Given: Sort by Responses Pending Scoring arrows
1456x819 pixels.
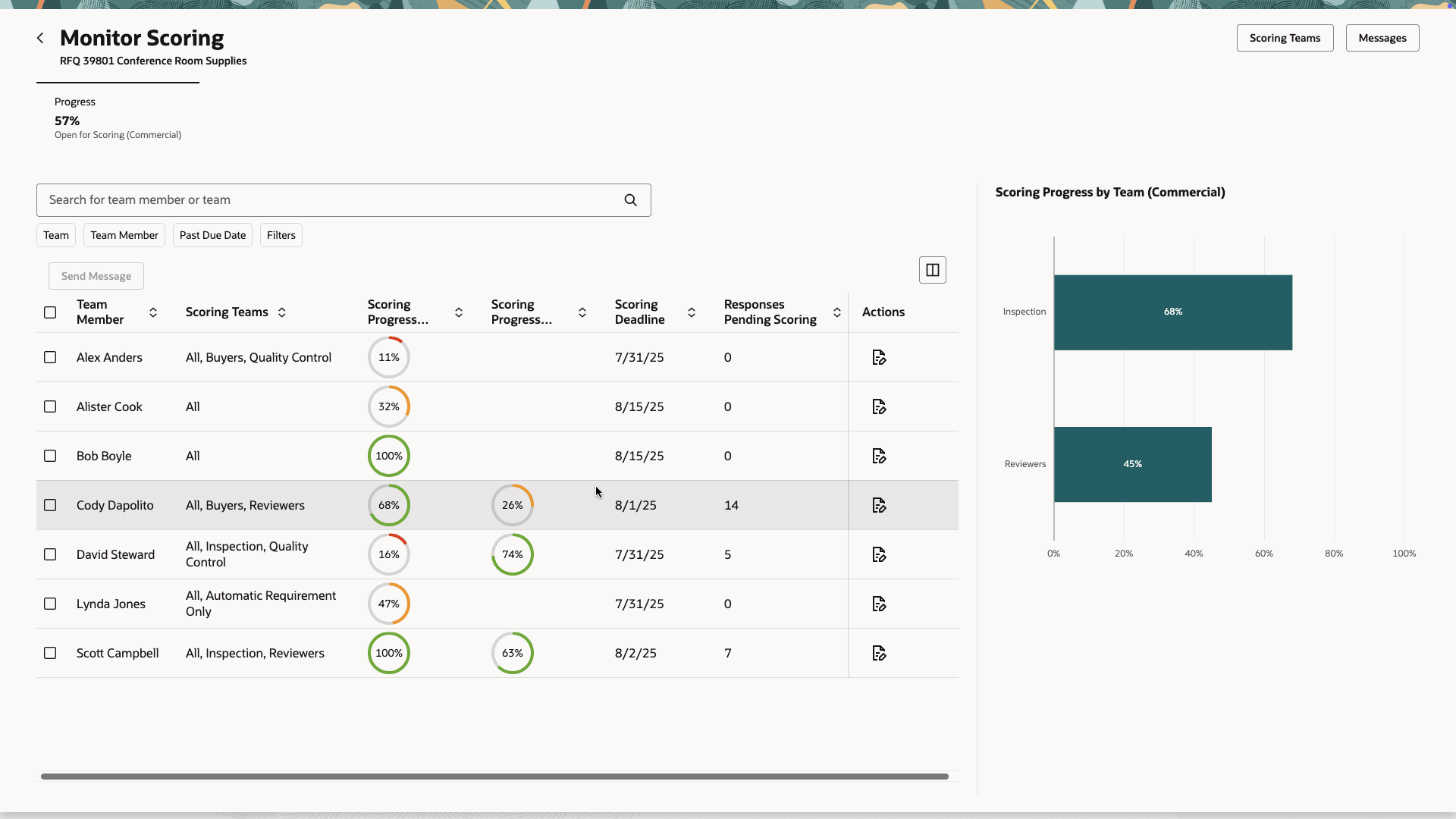Looking at the screenshot, I should (837, 312).
